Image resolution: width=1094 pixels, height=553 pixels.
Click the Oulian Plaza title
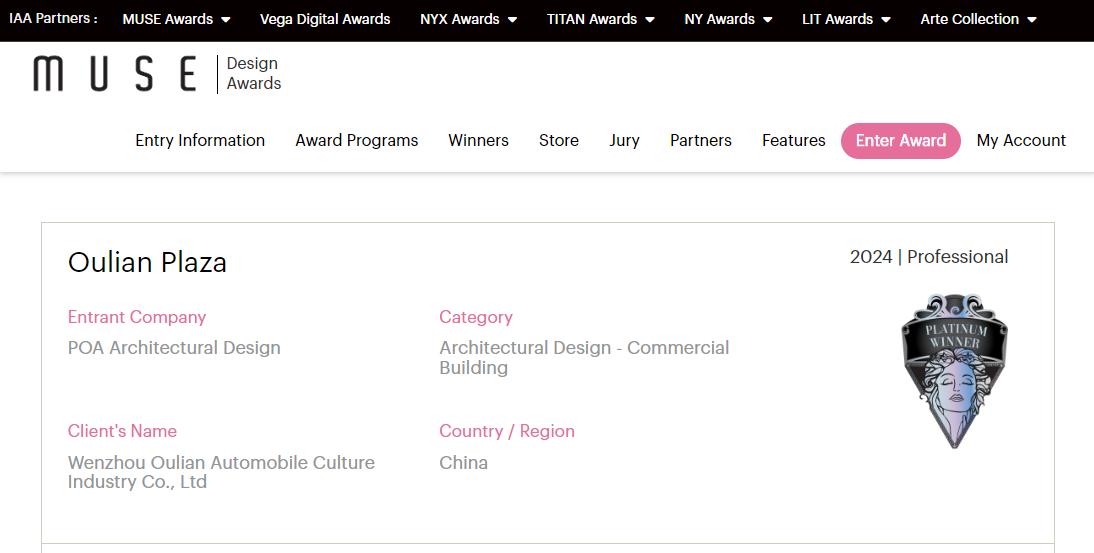pos(147,262)
